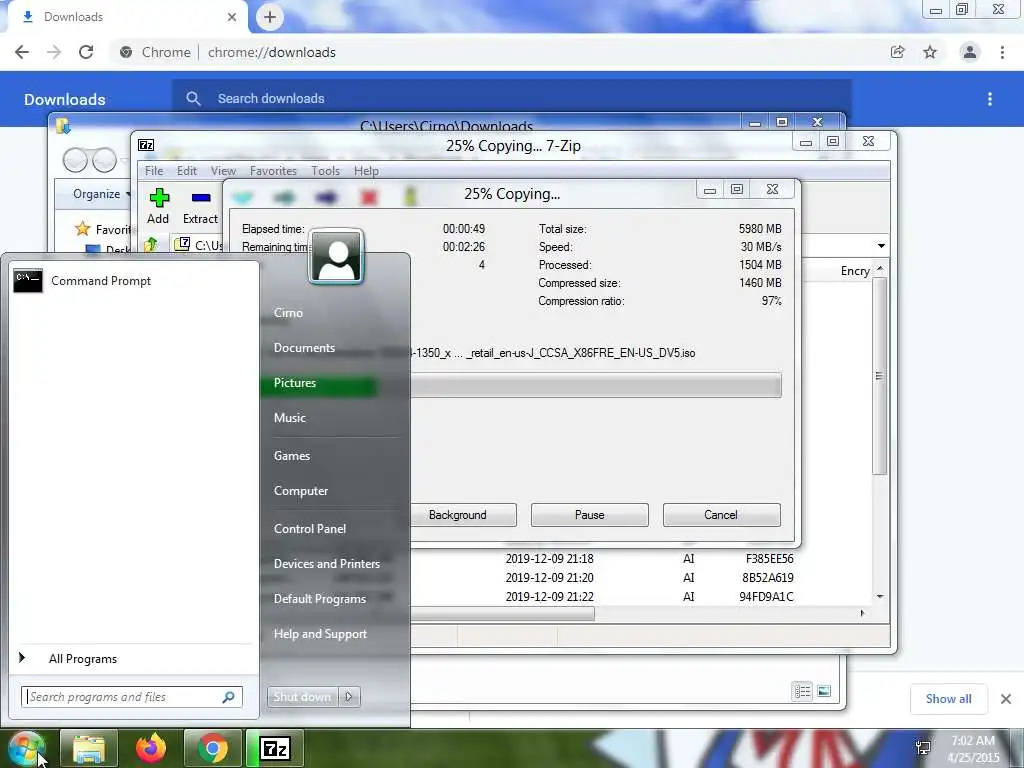
Task: Launch Firefox from the taskbar
Action: point(151,748)
